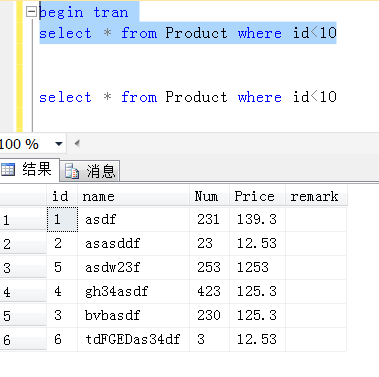The image size is (379, 377).
Task: Collapse the begin tran code block
Action: pyautogui.click(x=31, y=12)
